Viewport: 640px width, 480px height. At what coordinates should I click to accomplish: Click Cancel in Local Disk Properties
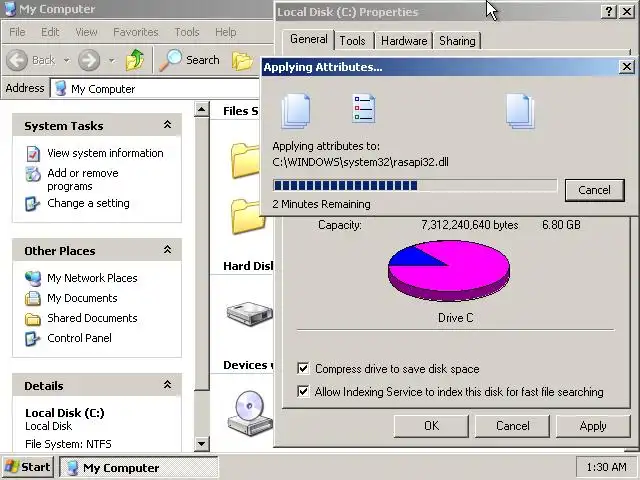(513, 426)
